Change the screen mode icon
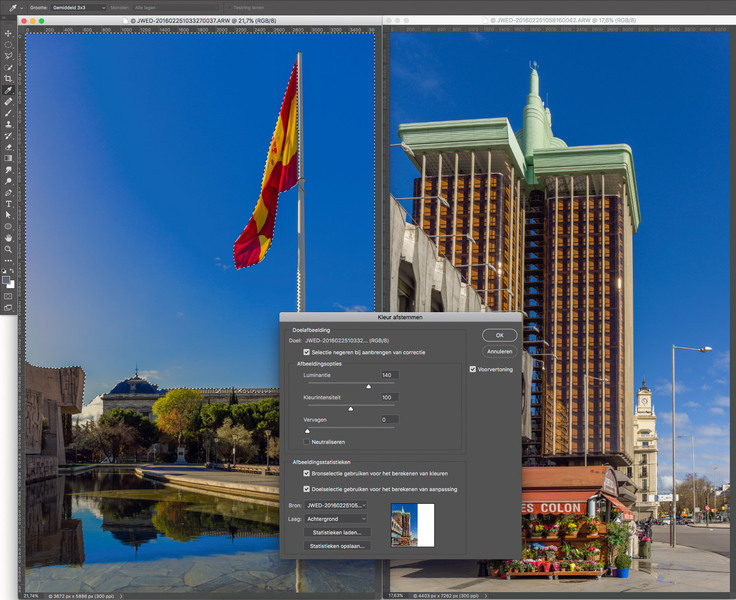Image resolution: width=736 pixels, height=600 pixels. tap(8, 308)
